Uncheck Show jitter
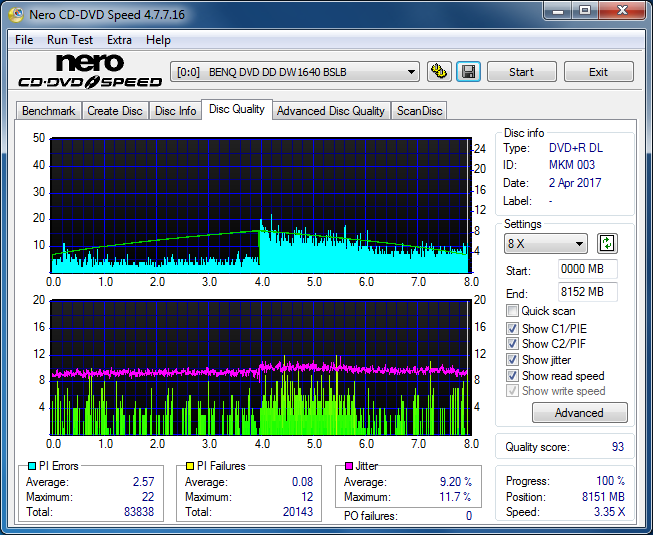653x535 pixels. [x=512, y=360]
